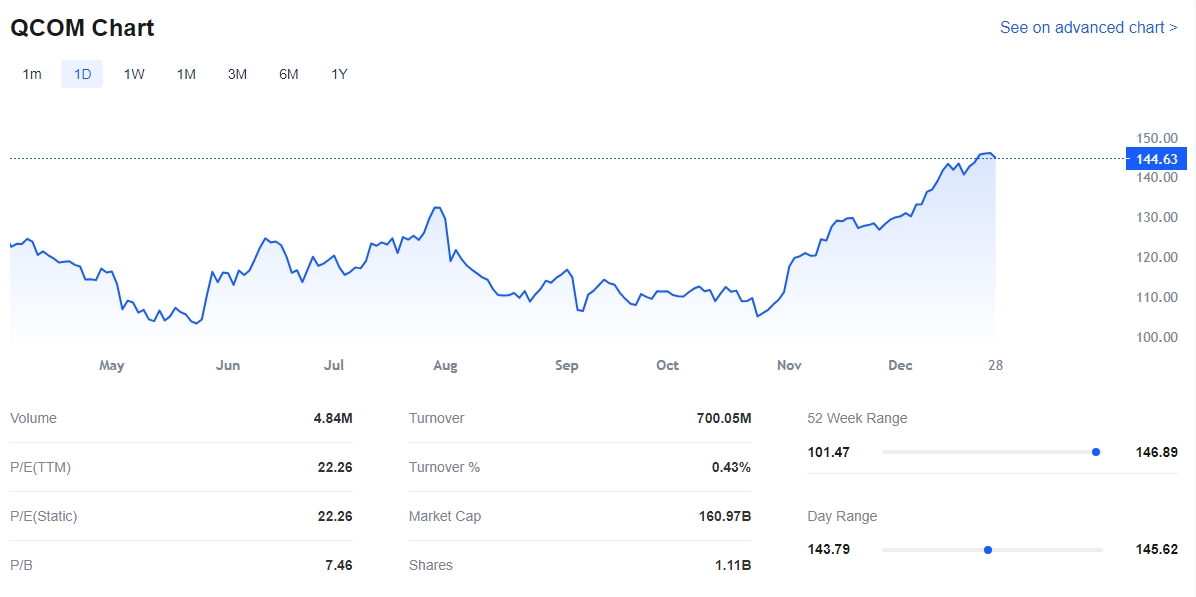Open the 'See on advanced chart' link
Image resolution: width=1196 pixels, height=597 pixels.
click(x=1088, y=28)
